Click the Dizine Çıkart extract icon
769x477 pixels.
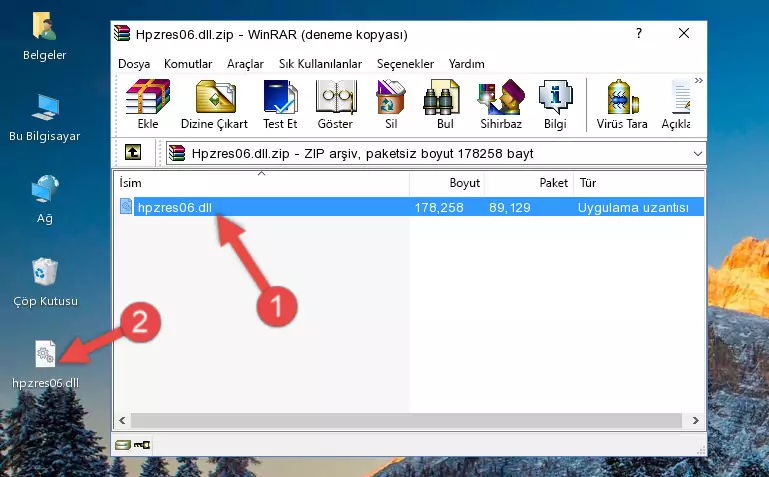click(214, 104)
